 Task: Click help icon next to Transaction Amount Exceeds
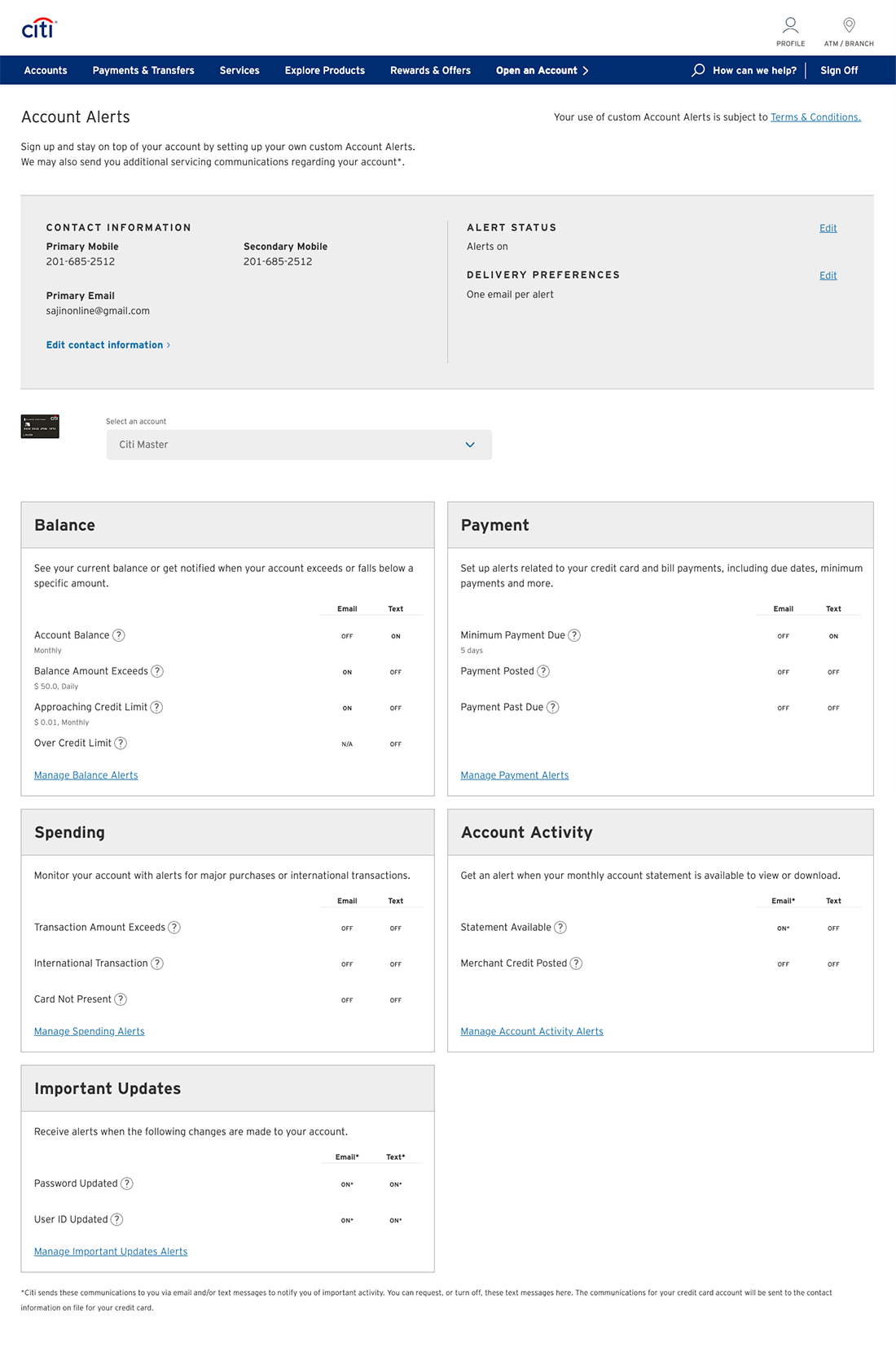[x=174, y=928]
